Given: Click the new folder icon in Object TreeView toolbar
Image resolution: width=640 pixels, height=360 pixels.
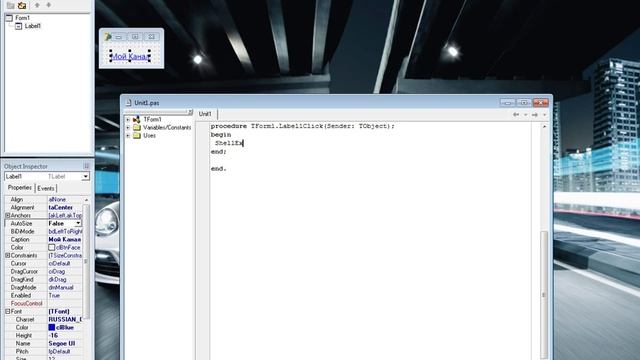Looking at the screenshot, I should (11, 5).
